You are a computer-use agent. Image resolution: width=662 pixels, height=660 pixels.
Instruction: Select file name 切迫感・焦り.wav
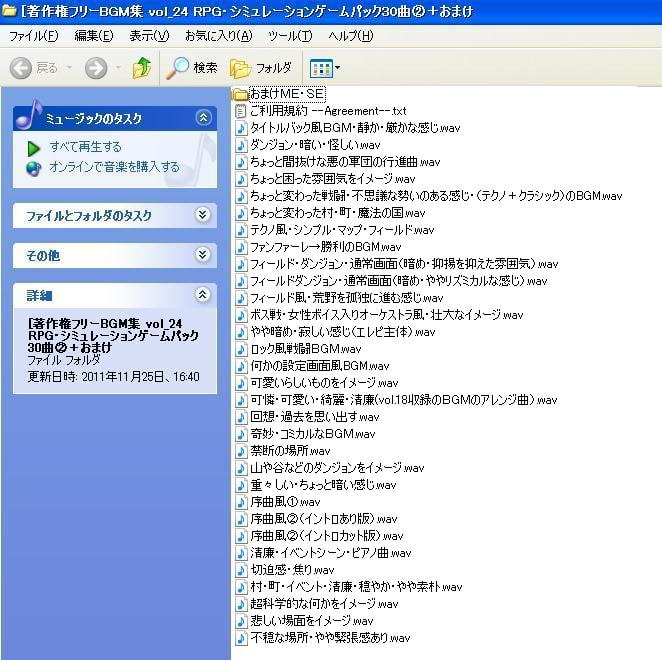pyautogui.click(x=292, y=570)
